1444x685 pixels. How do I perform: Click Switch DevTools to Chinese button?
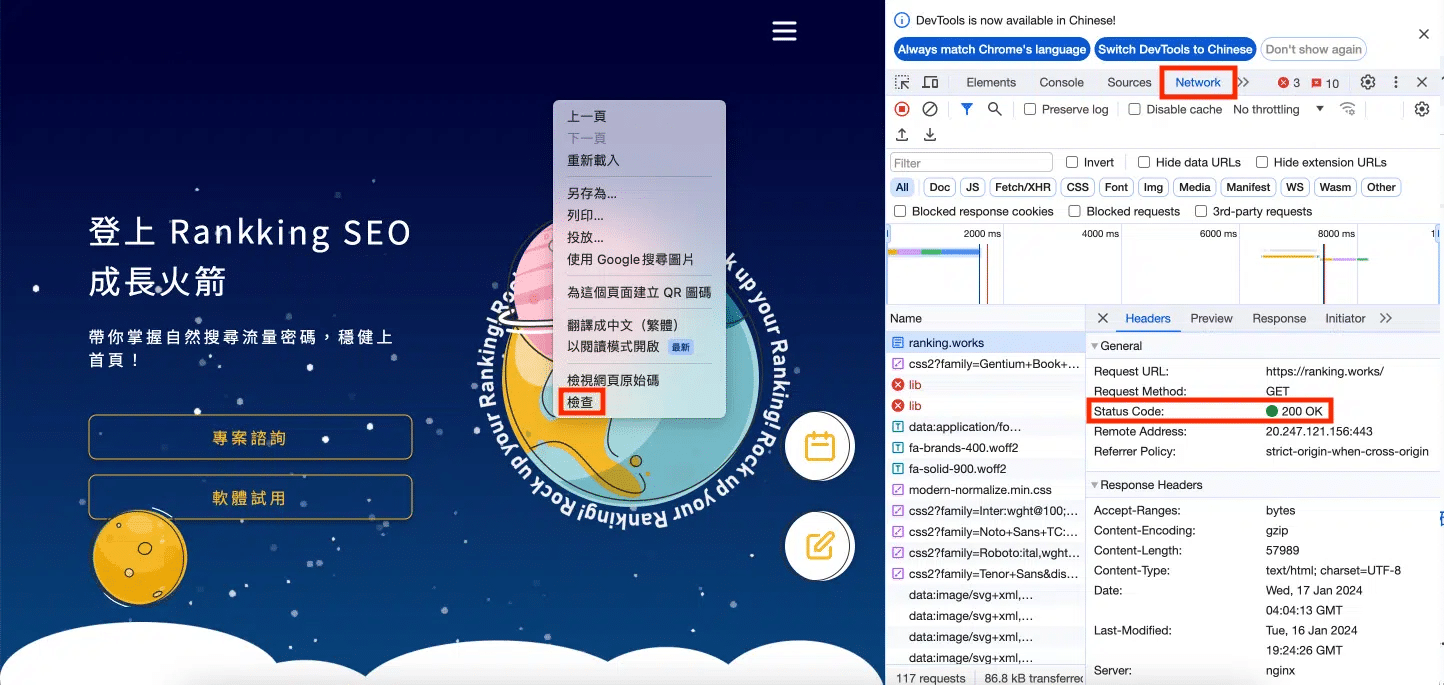pos(1174,49)
